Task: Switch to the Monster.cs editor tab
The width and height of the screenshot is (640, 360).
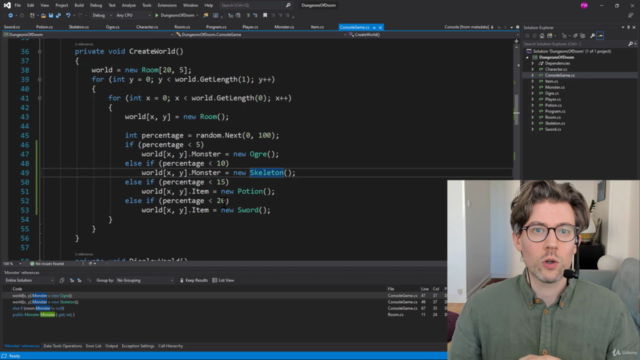Action: (284, 27)
